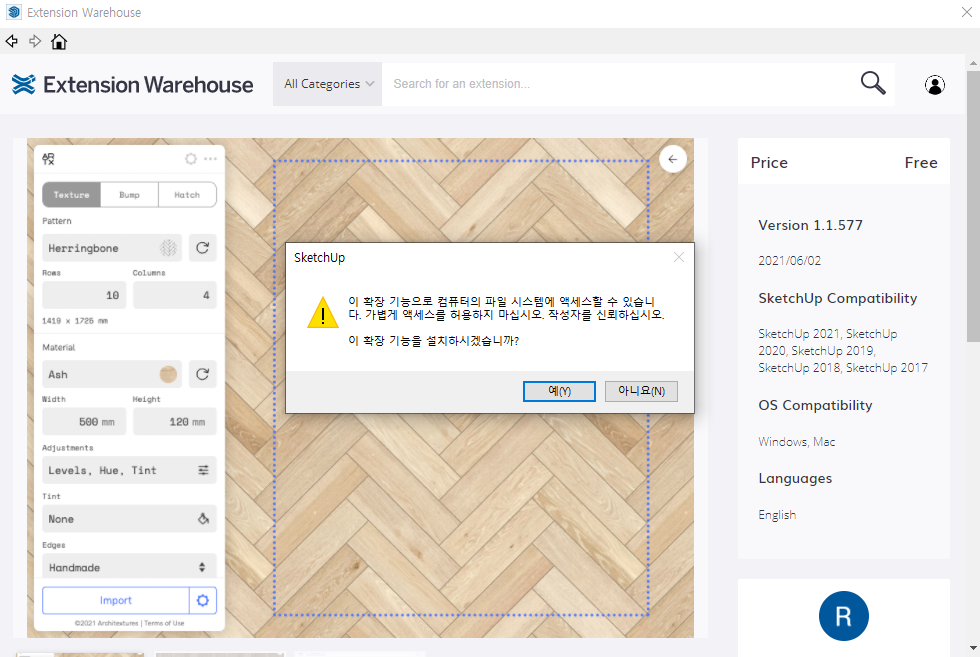Click the forward navigation arrow
The image size is (980, 657).
click(x=35, y=41)
